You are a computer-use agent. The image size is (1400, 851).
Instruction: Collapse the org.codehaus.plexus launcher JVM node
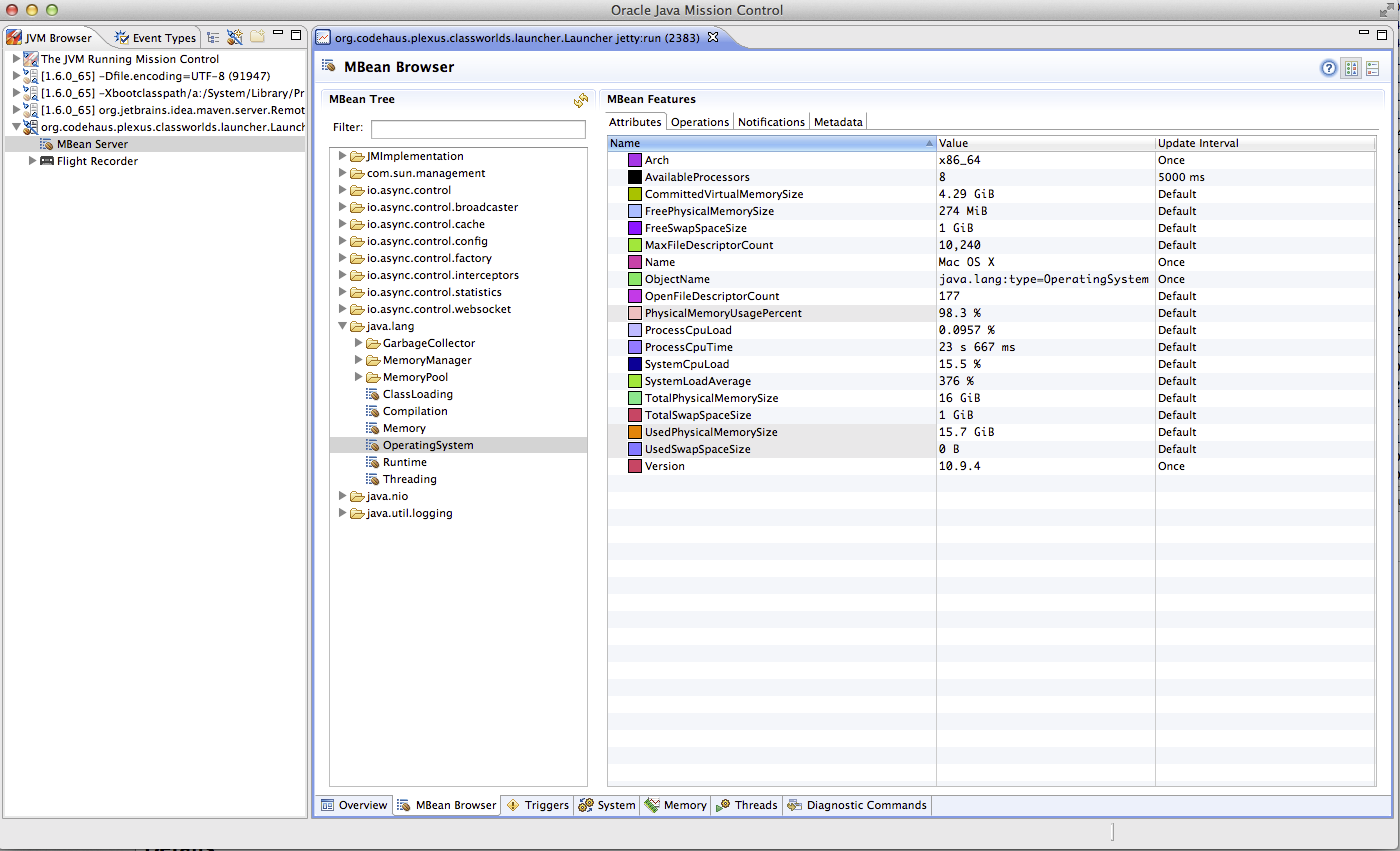coord(16,127)
